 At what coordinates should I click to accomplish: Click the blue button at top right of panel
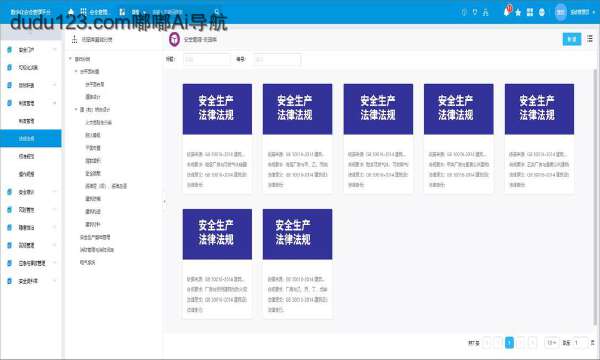[x=572, y=39]
